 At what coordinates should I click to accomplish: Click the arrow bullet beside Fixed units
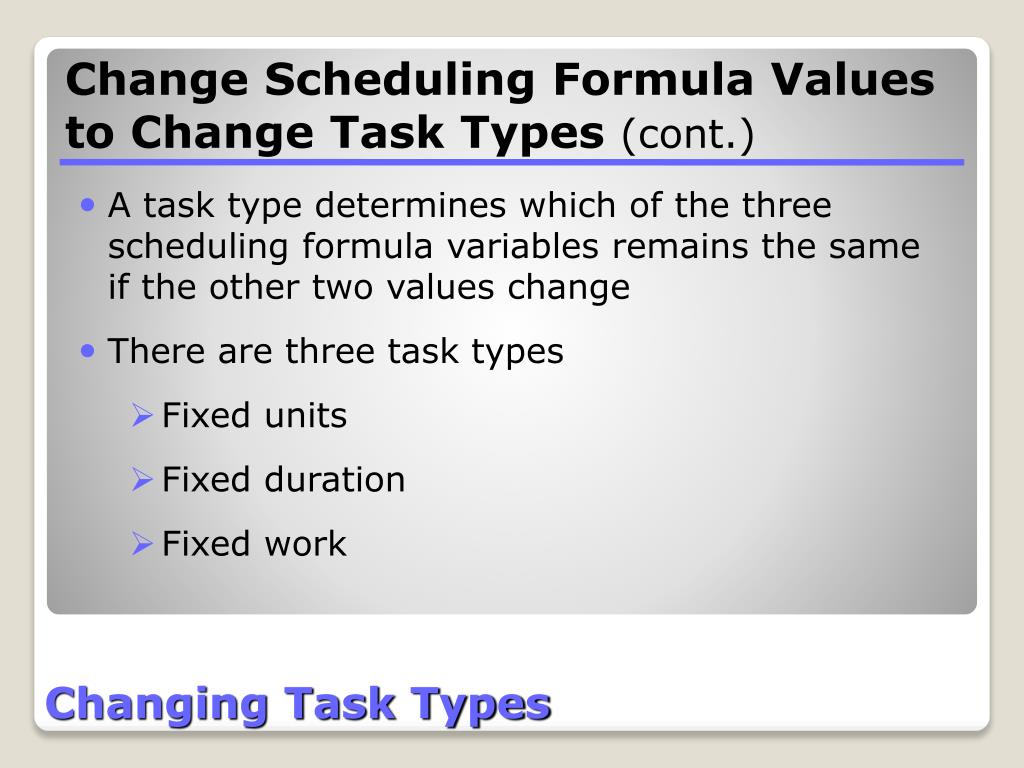tap(142, 415)
